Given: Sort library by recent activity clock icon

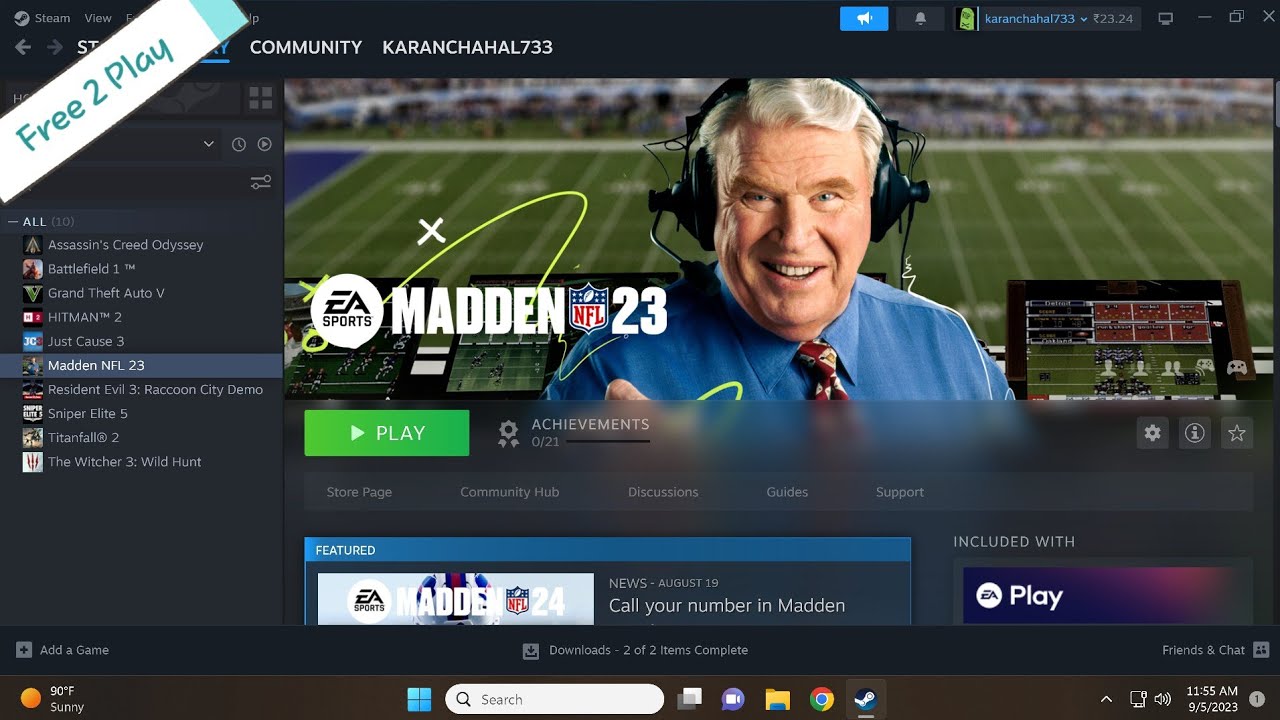Looking at the screenshot, I should (239, 144).
